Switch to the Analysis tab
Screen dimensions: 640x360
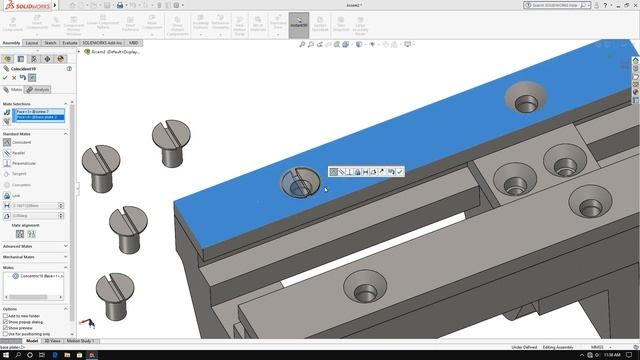(x=38, y=89)
